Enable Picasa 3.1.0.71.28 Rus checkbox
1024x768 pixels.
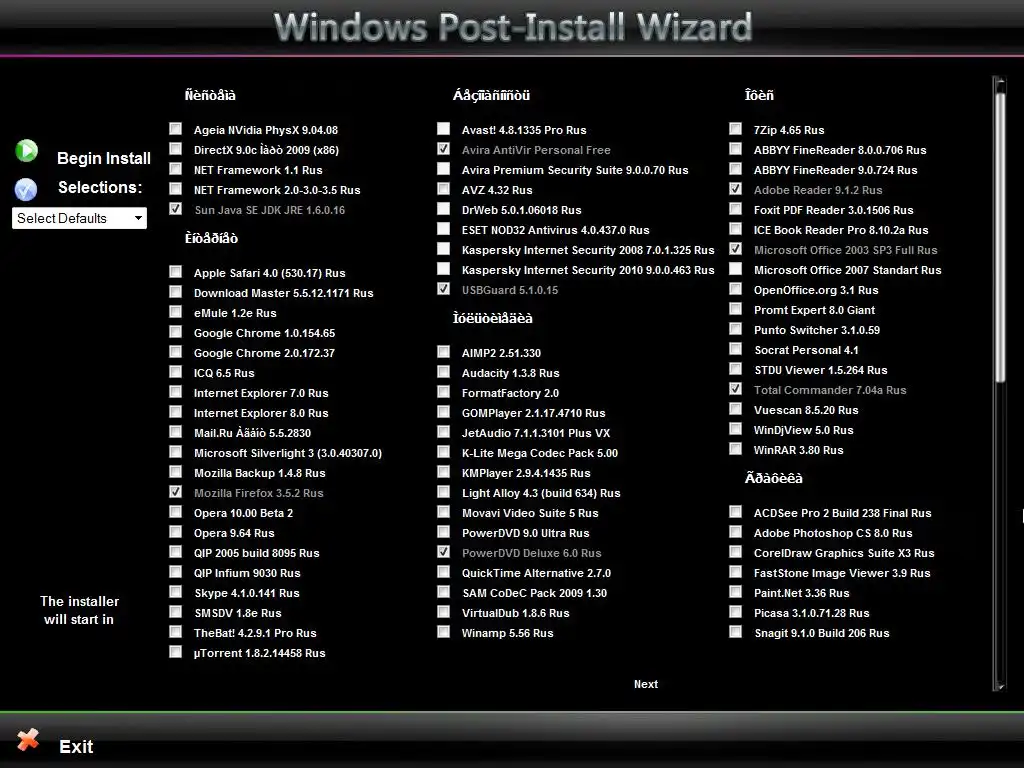735,612
